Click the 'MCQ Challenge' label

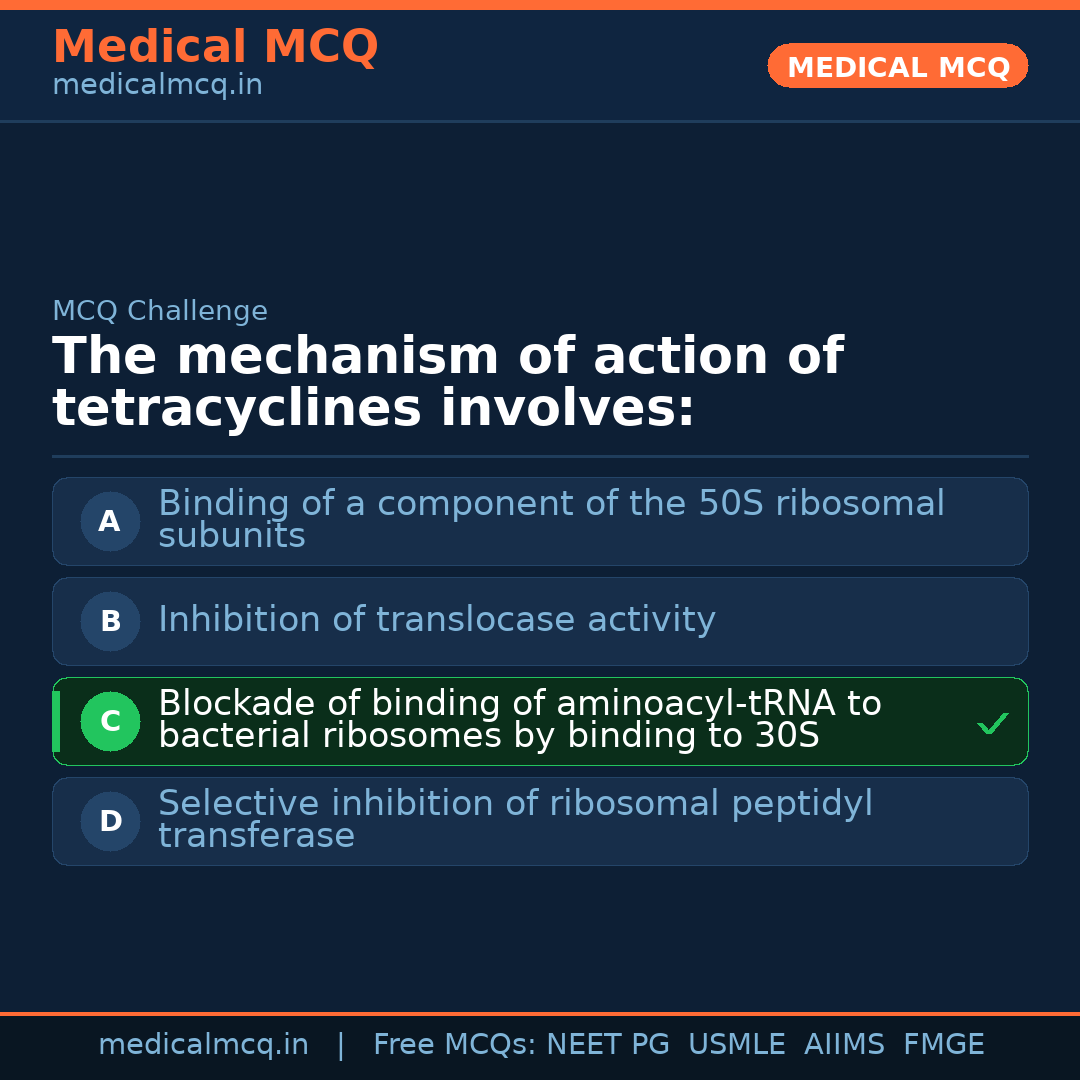click(160, 311)
